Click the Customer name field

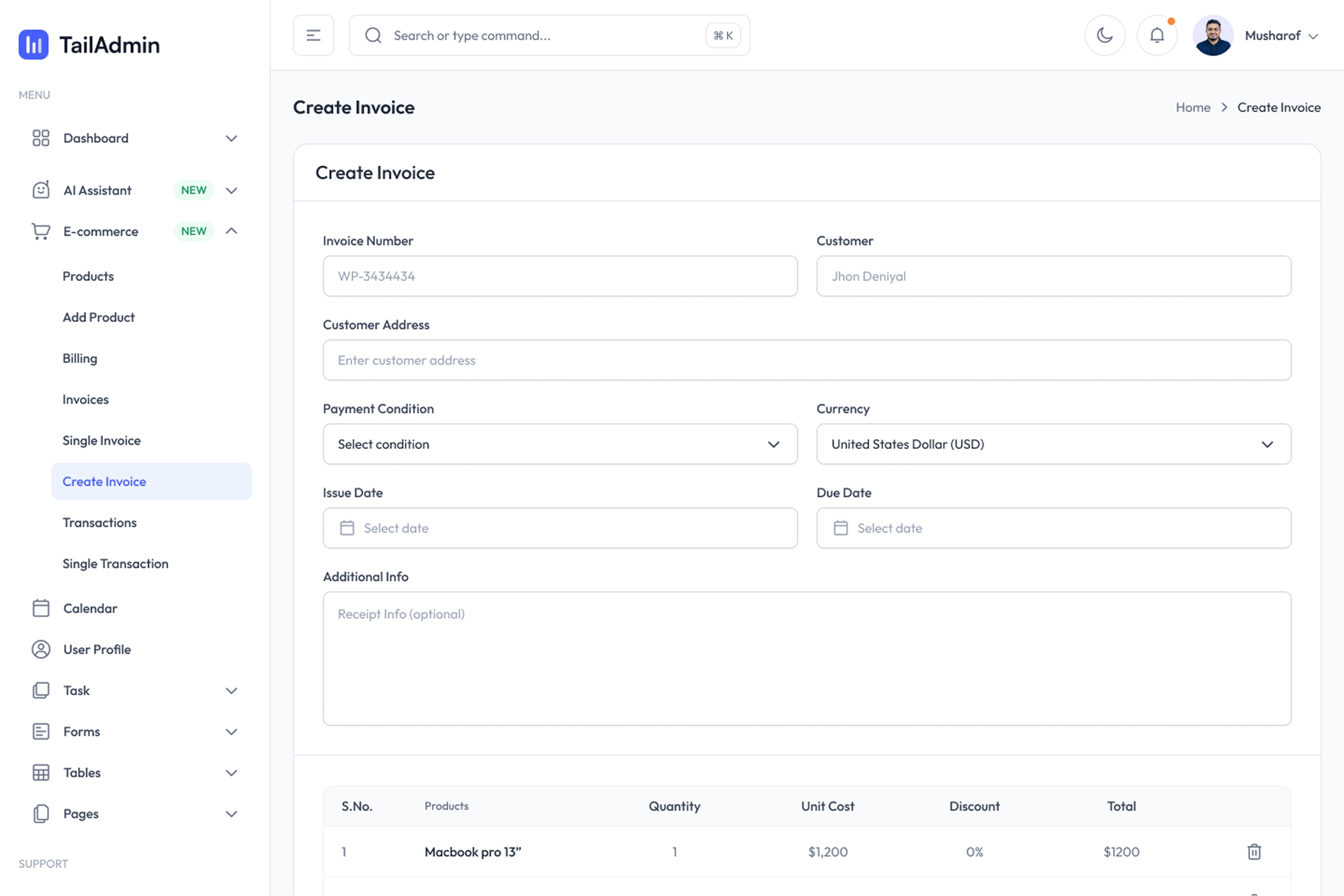click(1054, 276)
